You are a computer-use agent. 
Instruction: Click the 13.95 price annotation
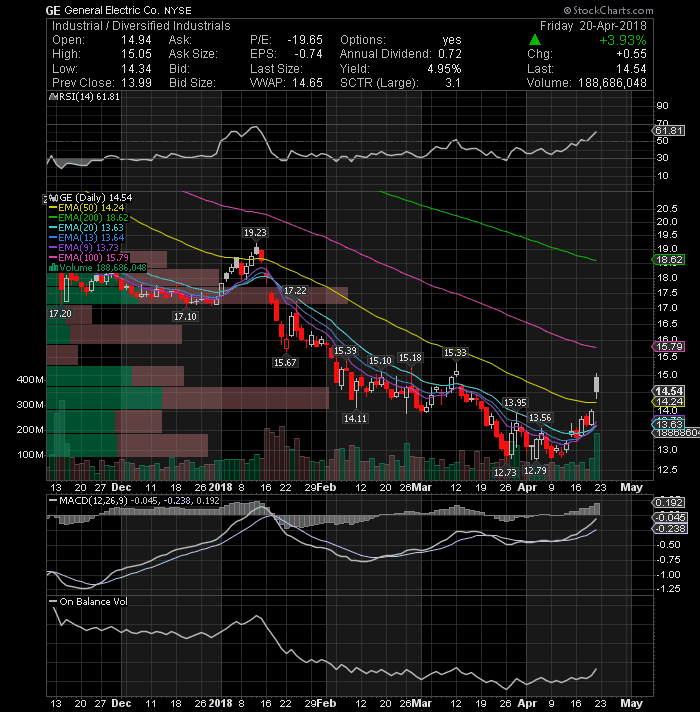point(515,403)
